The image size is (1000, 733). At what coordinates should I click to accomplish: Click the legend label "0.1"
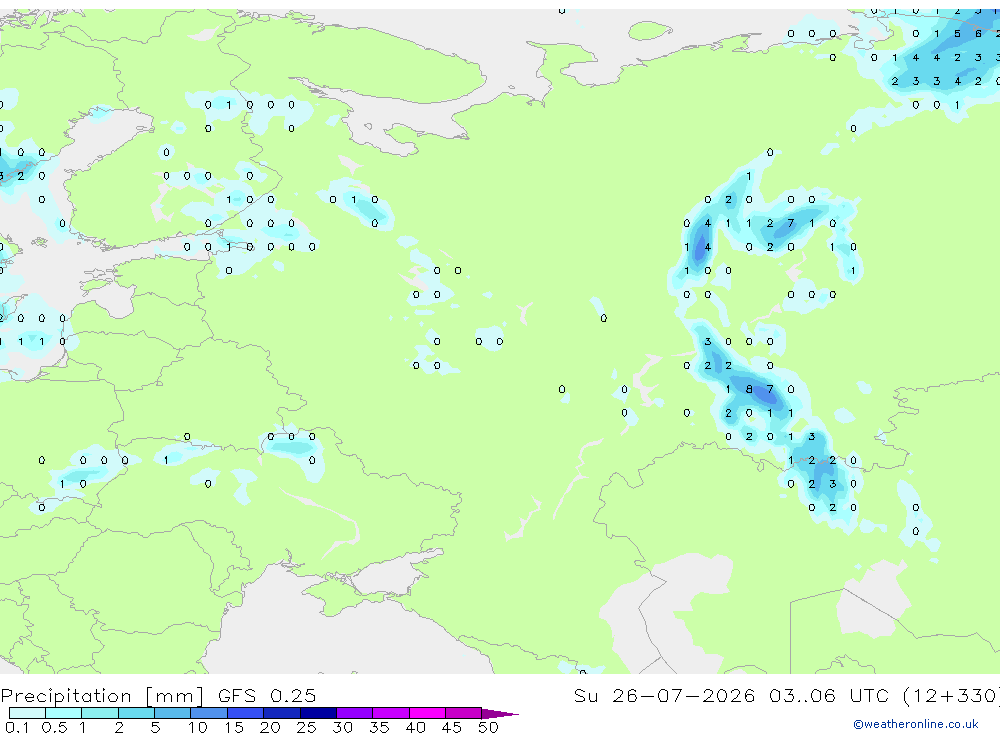coord(17,727)
